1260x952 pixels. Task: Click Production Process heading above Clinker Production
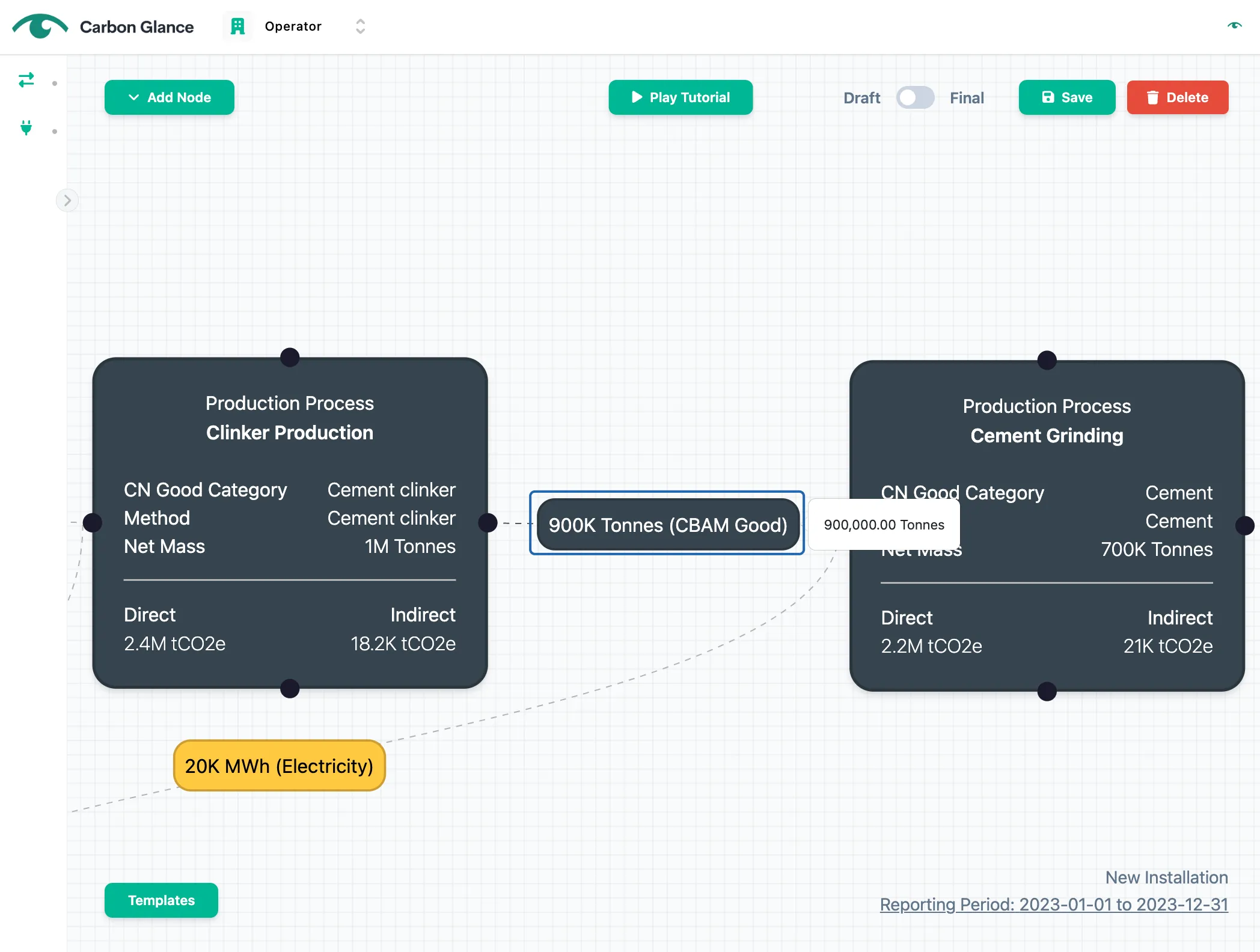pyautogui.click(x=290, y=403)
